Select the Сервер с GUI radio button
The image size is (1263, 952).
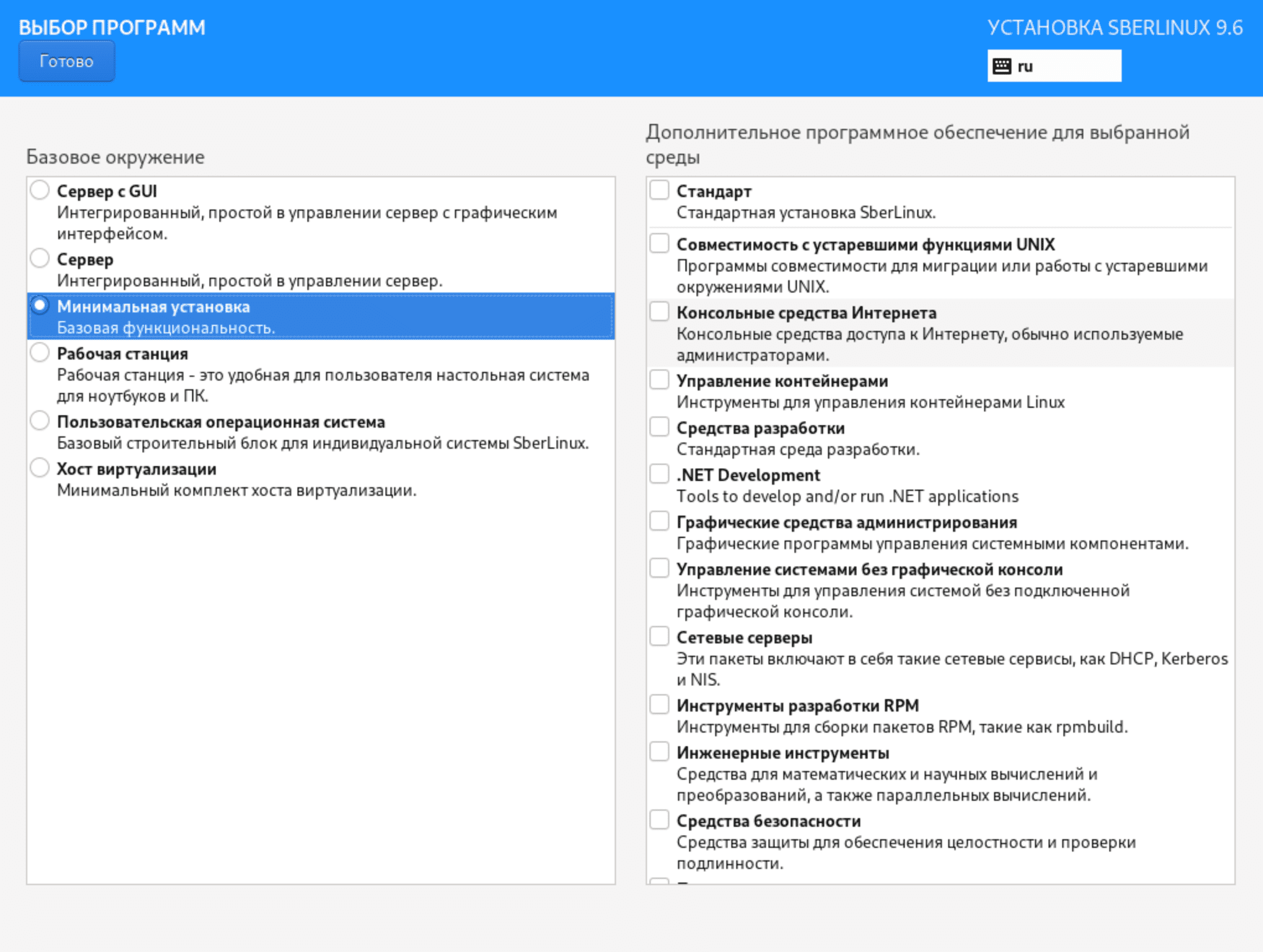pyautogui.click(x=40, y=190)
